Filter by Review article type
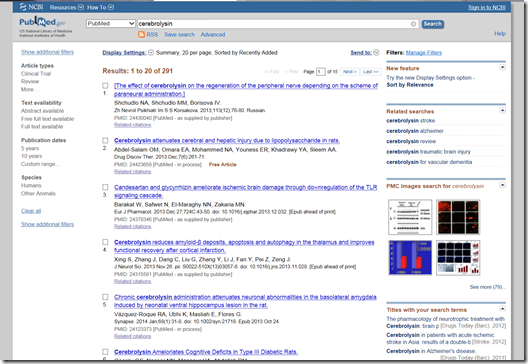The width and height of the screenshot is (528, 364). click(x=30, y=81)
